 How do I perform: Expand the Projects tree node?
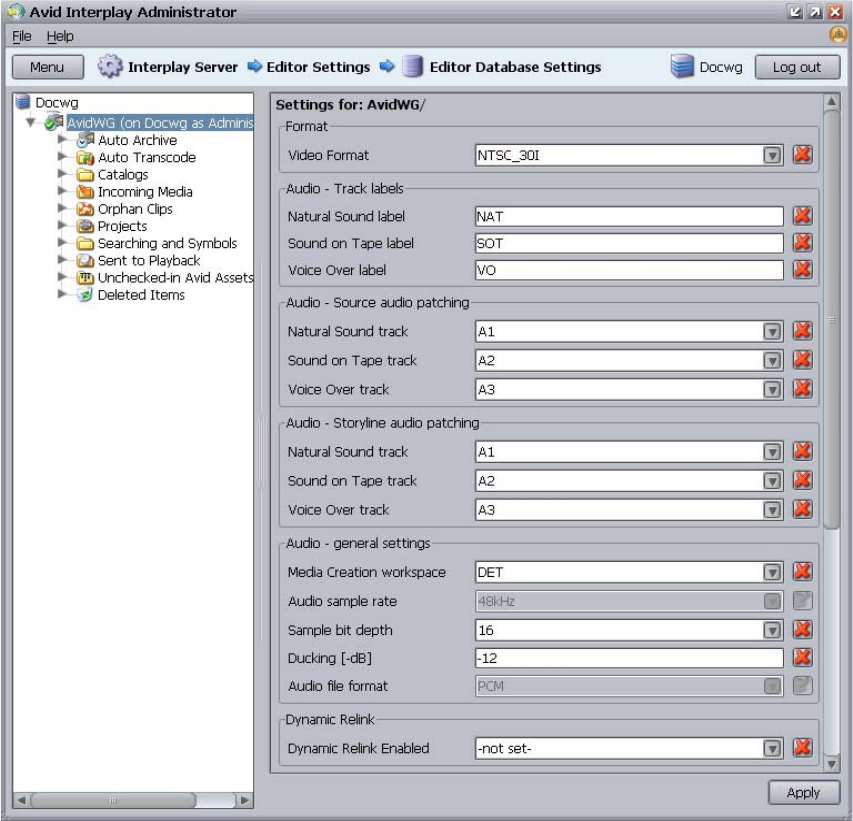coord(63,226)
